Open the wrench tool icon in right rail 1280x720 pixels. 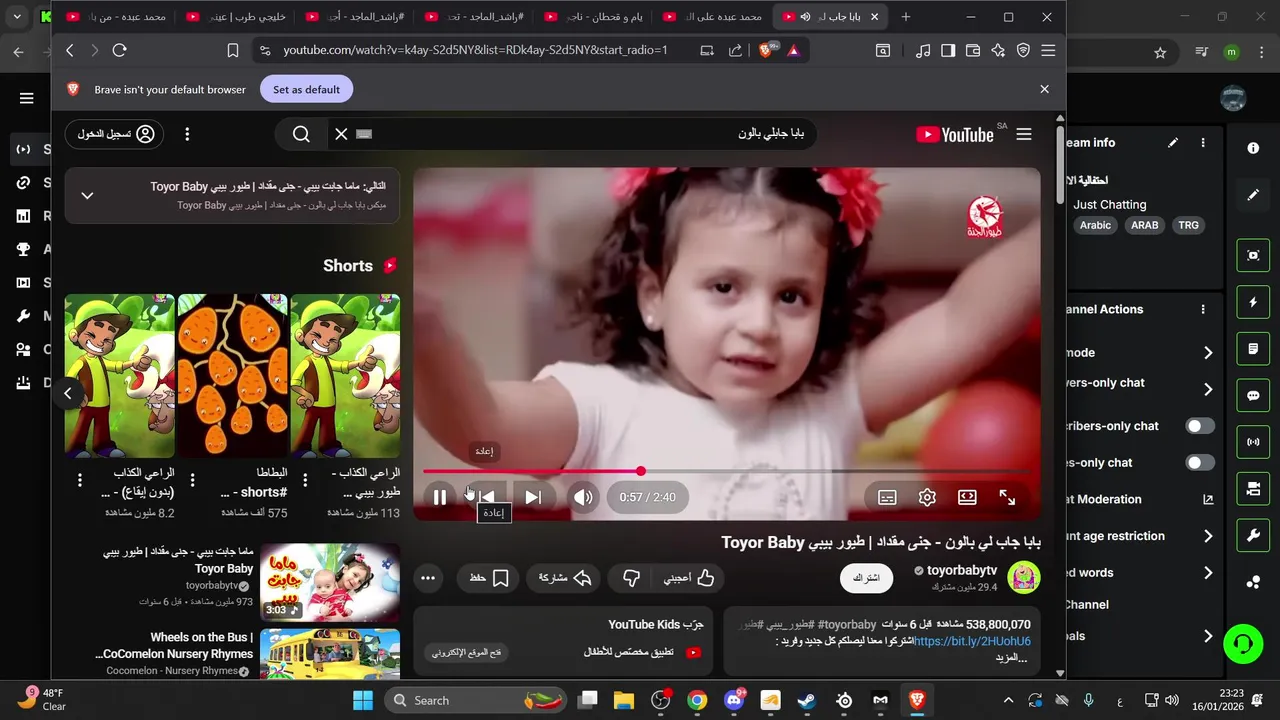point(1253,536)
